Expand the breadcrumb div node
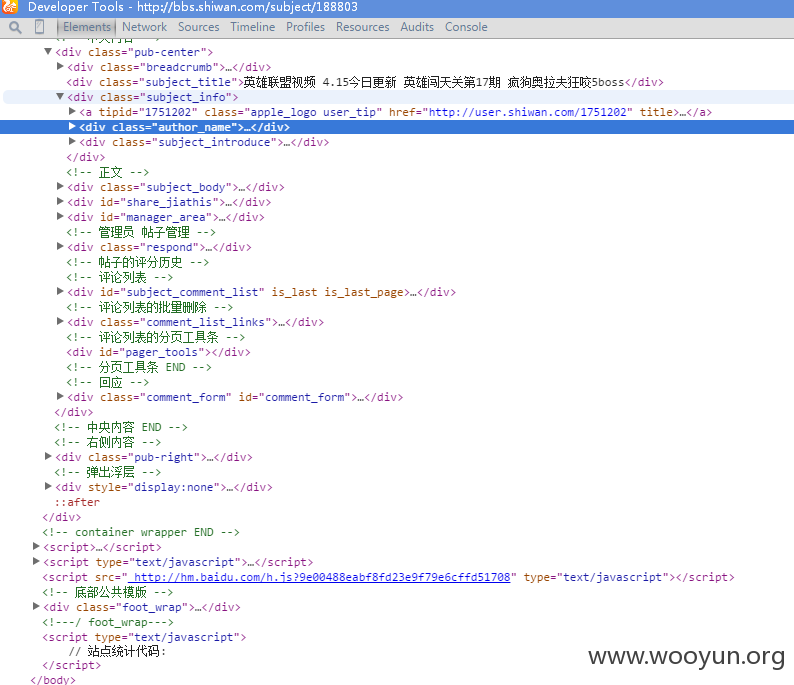 [x=60, y=66]
